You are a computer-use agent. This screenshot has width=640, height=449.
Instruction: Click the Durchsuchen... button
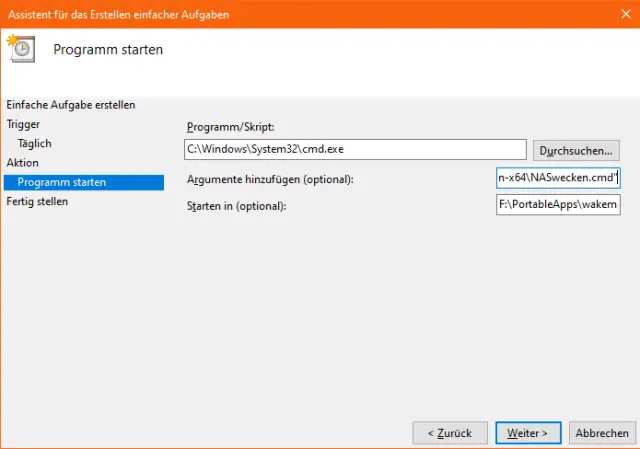coord(576,151)
